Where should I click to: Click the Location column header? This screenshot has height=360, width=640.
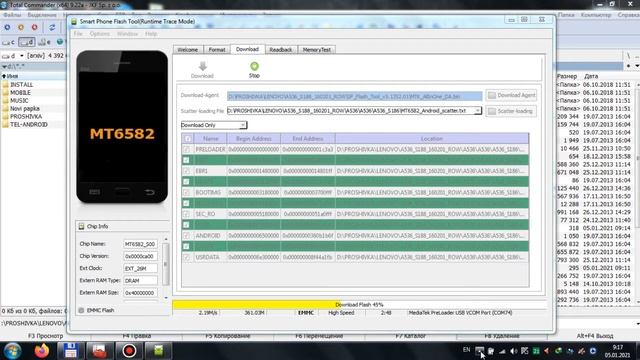pos(431,139)
